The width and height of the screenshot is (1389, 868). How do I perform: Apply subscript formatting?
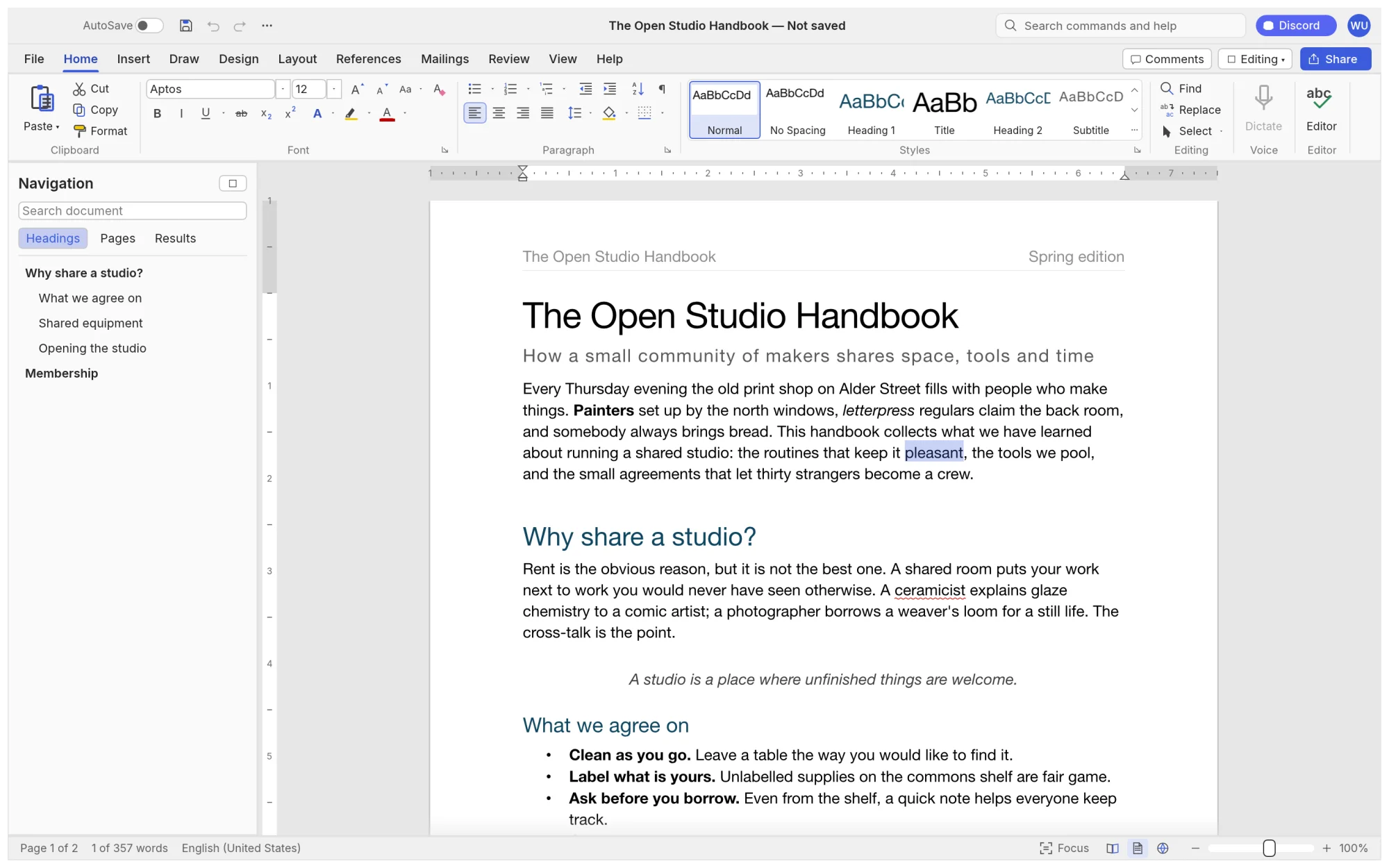click(x=266, y=113)
